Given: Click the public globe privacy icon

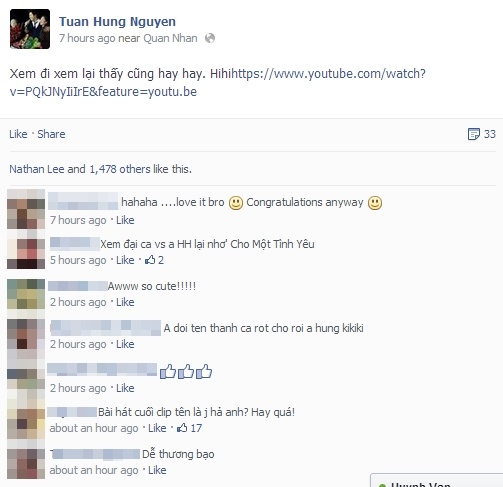Looking at the screenshot, I should [x=210, y=38].
